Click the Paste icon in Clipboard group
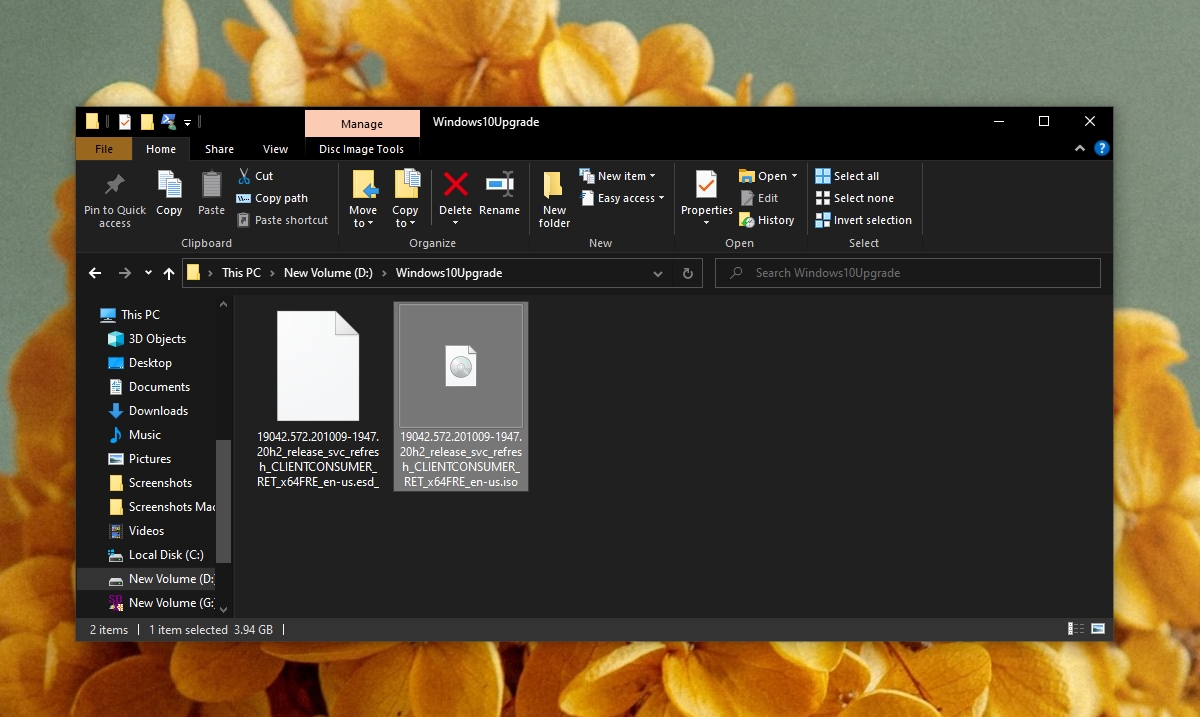1200x717 pixels. click(211, 186)
